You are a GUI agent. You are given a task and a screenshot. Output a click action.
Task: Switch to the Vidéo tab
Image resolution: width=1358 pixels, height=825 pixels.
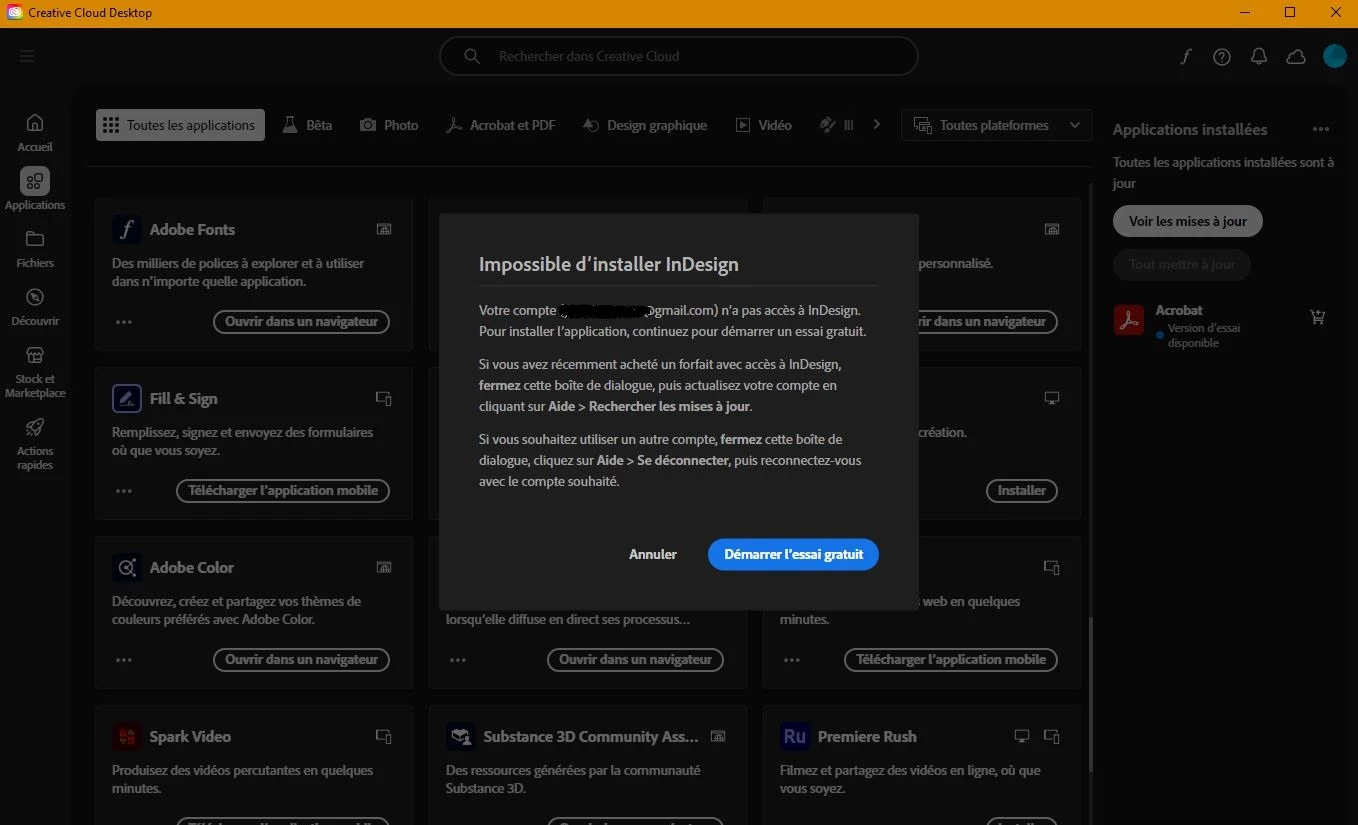[764, 125]
